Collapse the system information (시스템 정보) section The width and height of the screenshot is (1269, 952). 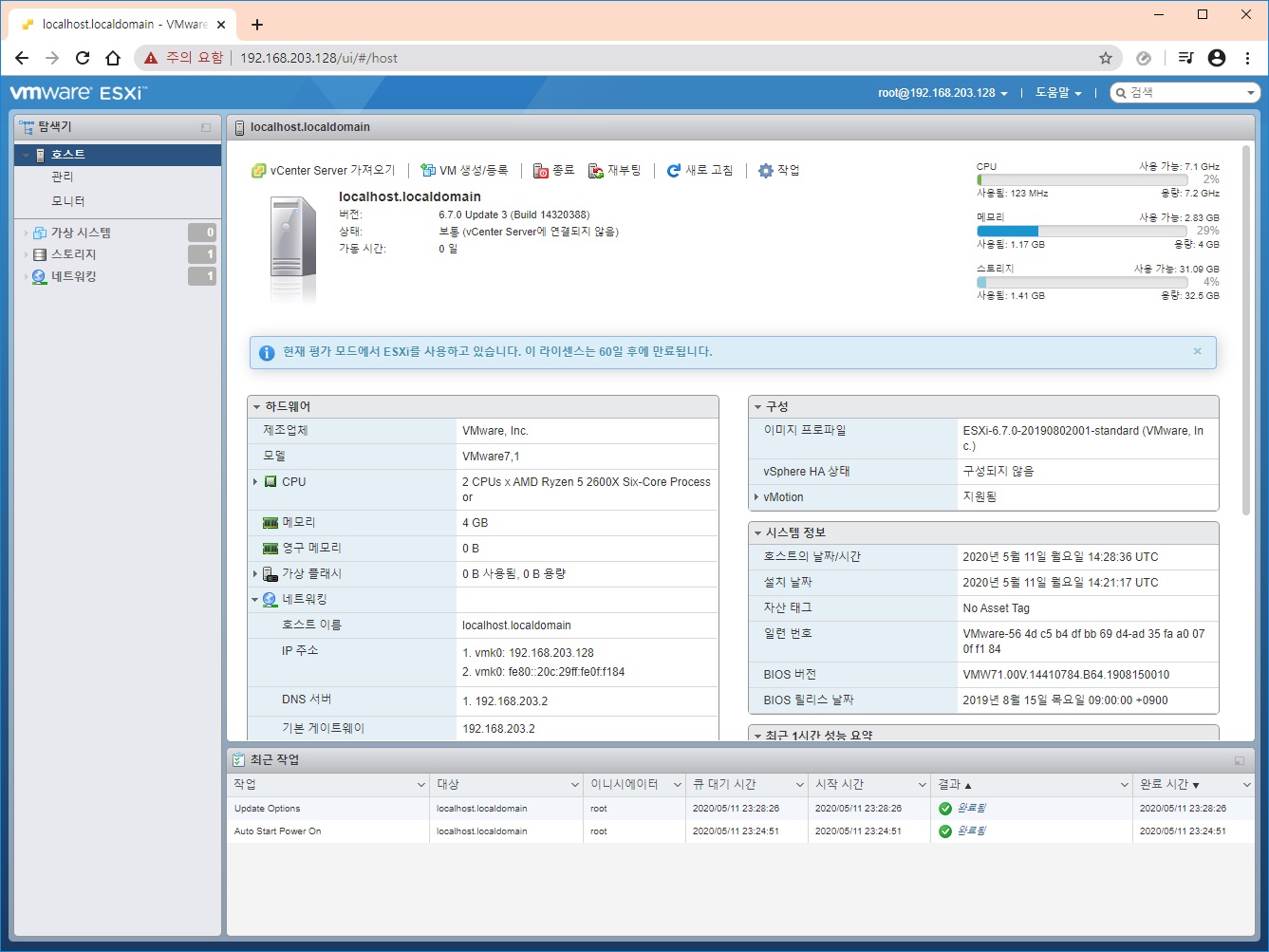pos(757,533)
